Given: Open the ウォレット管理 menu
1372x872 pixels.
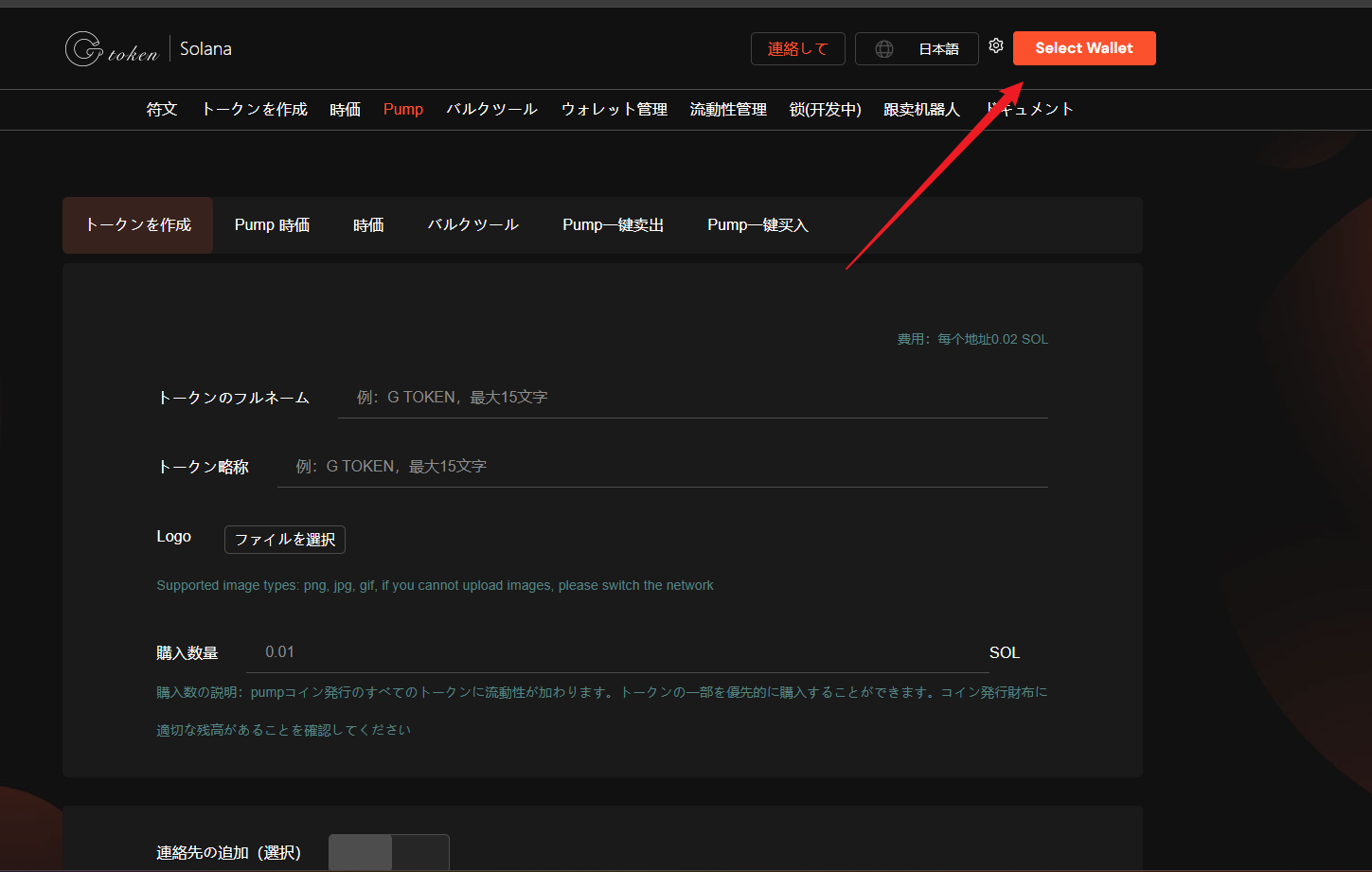Looking at the screenshot, I should tap(614, 109).
